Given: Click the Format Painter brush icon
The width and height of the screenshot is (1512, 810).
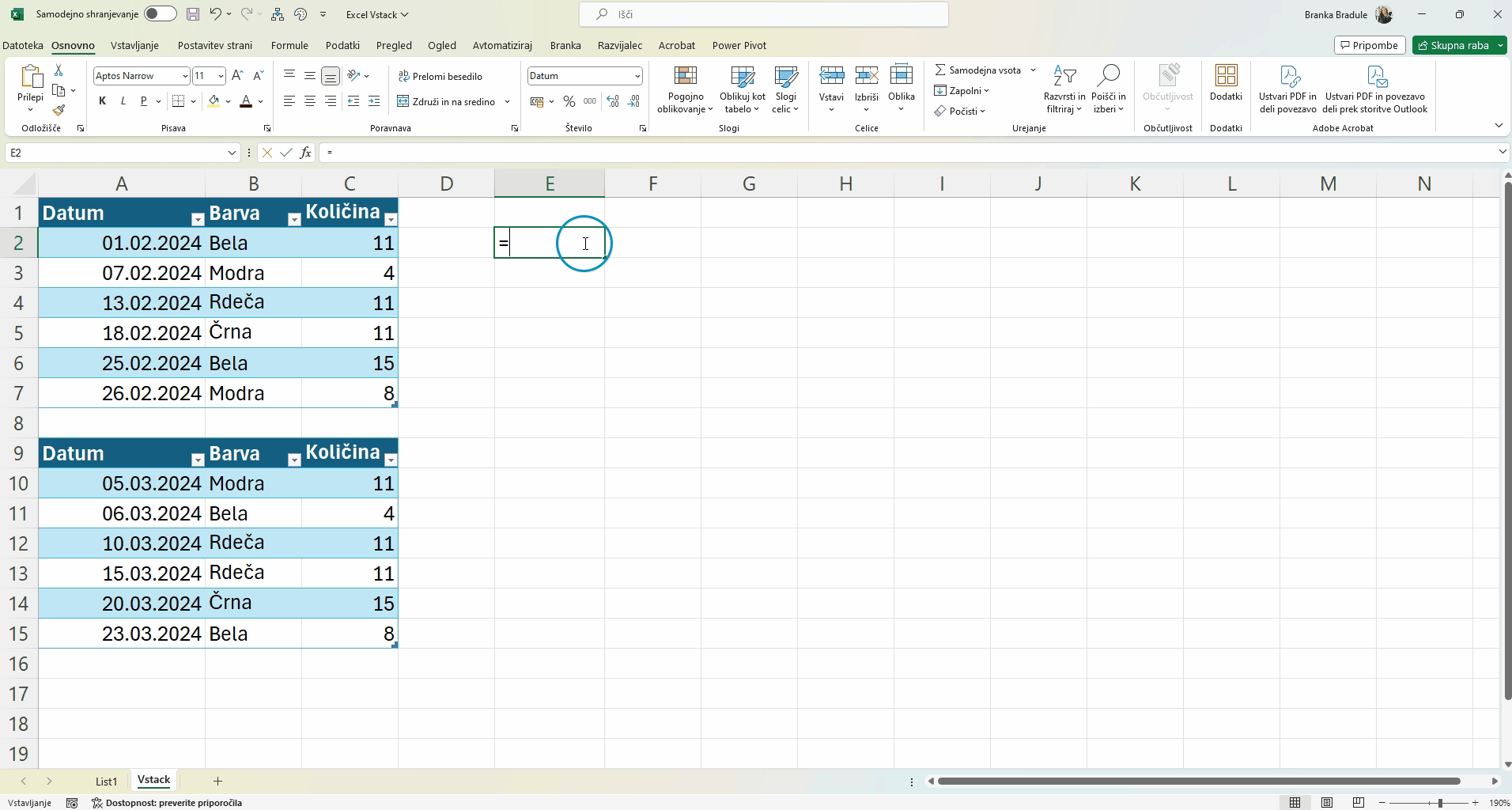Looking at the screenshot, I should point(59,111).
